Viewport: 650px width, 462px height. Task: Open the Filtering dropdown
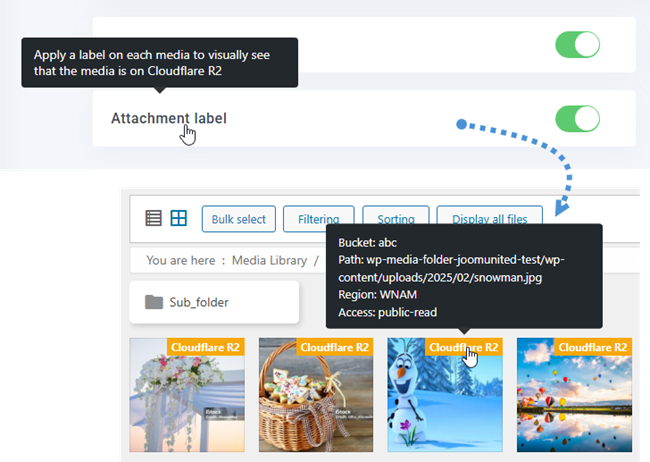(x=318, y=219)
